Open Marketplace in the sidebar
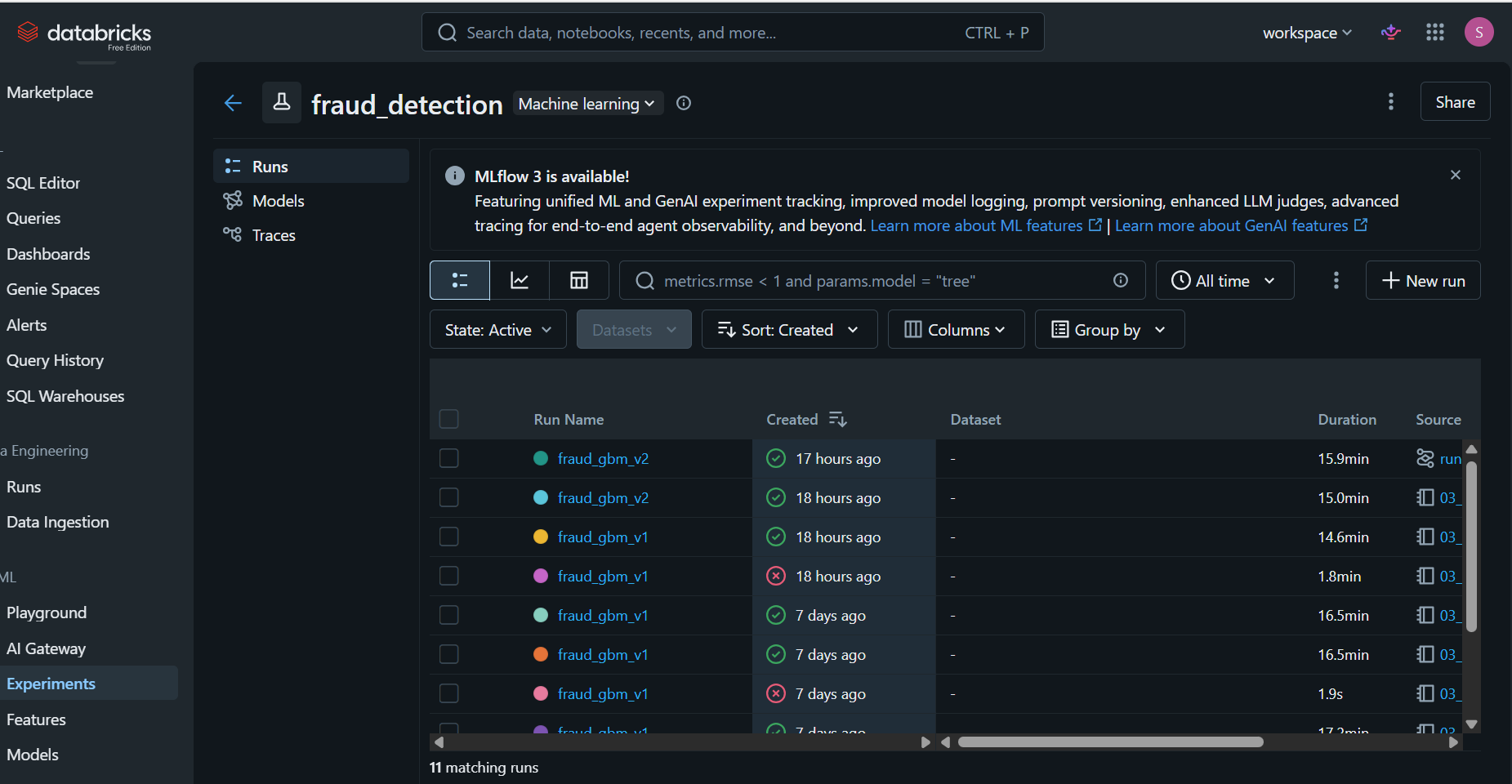This screenshot has height=784, width=1512. [x=50, y=92]
